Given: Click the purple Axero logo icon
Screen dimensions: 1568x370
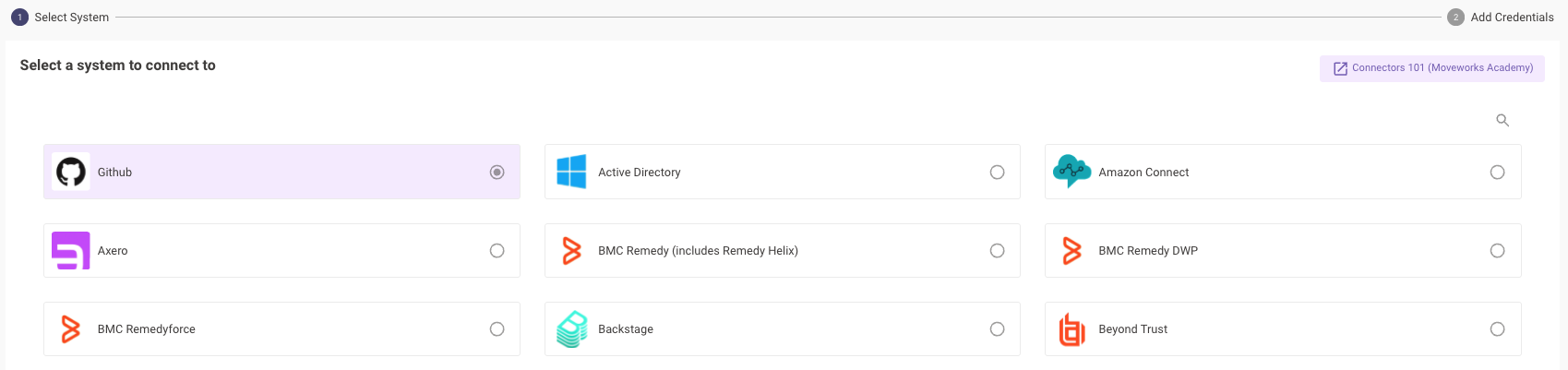Looking at the screenshot, I should 71,250.
